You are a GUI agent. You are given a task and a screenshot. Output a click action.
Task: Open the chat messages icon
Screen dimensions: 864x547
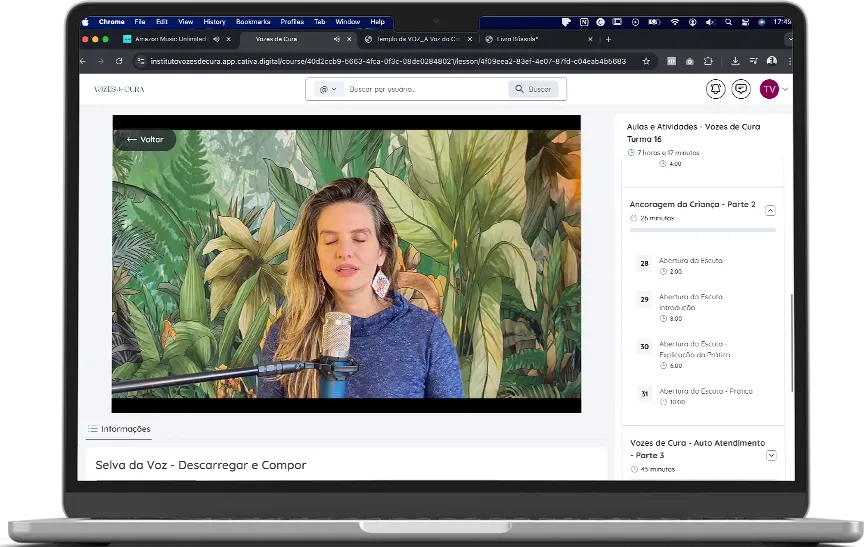click(741, 89)
